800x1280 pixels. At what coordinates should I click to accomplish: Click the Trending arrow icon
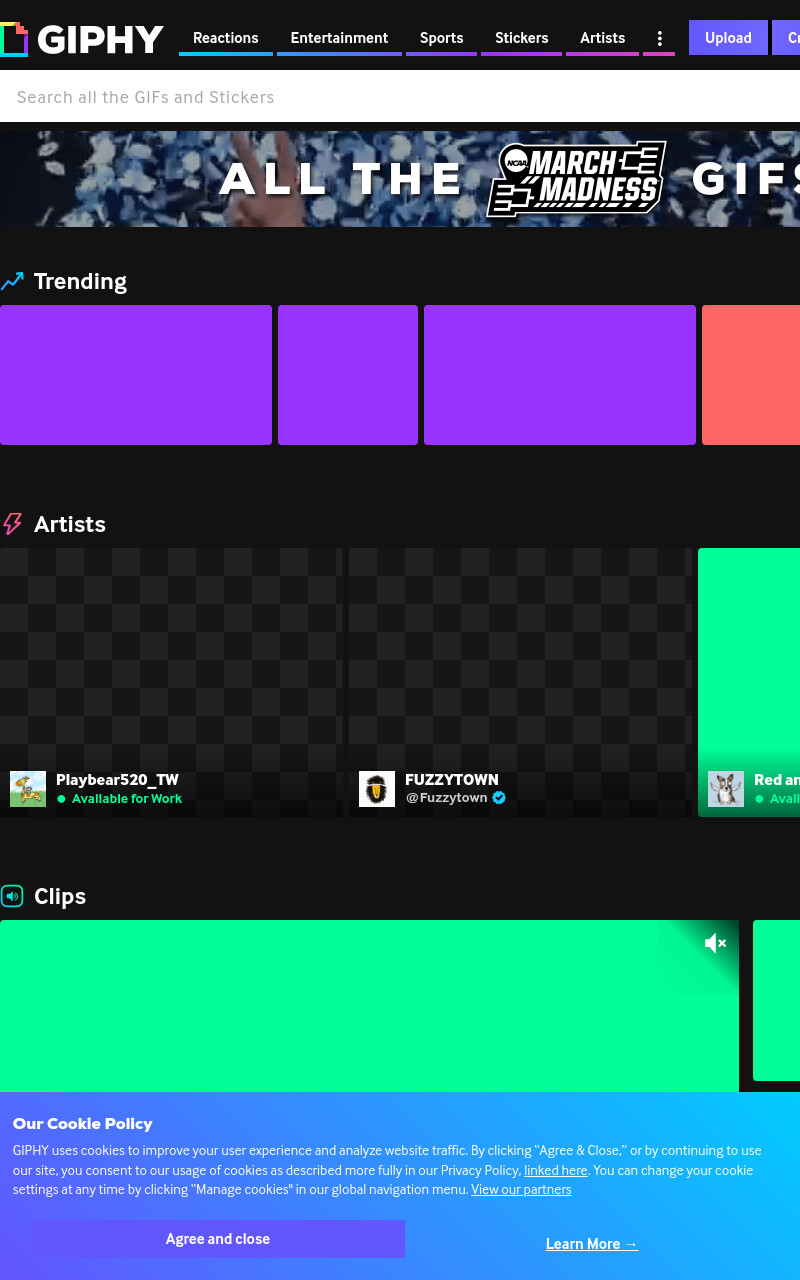(12, 282)
